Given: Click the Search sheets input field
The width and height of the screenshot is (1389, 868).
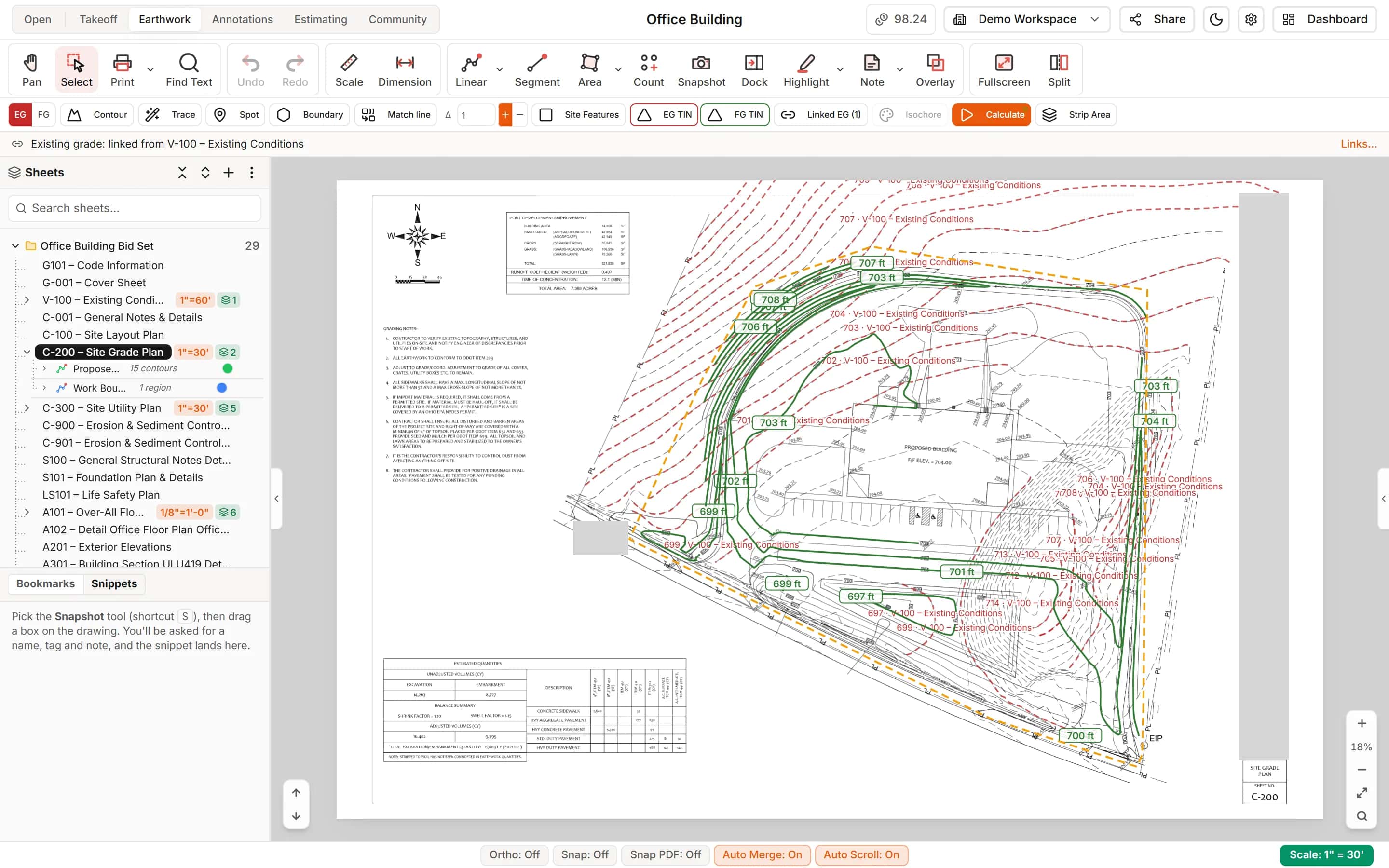Looking at the screenshot, I should (x=135, y=208).
